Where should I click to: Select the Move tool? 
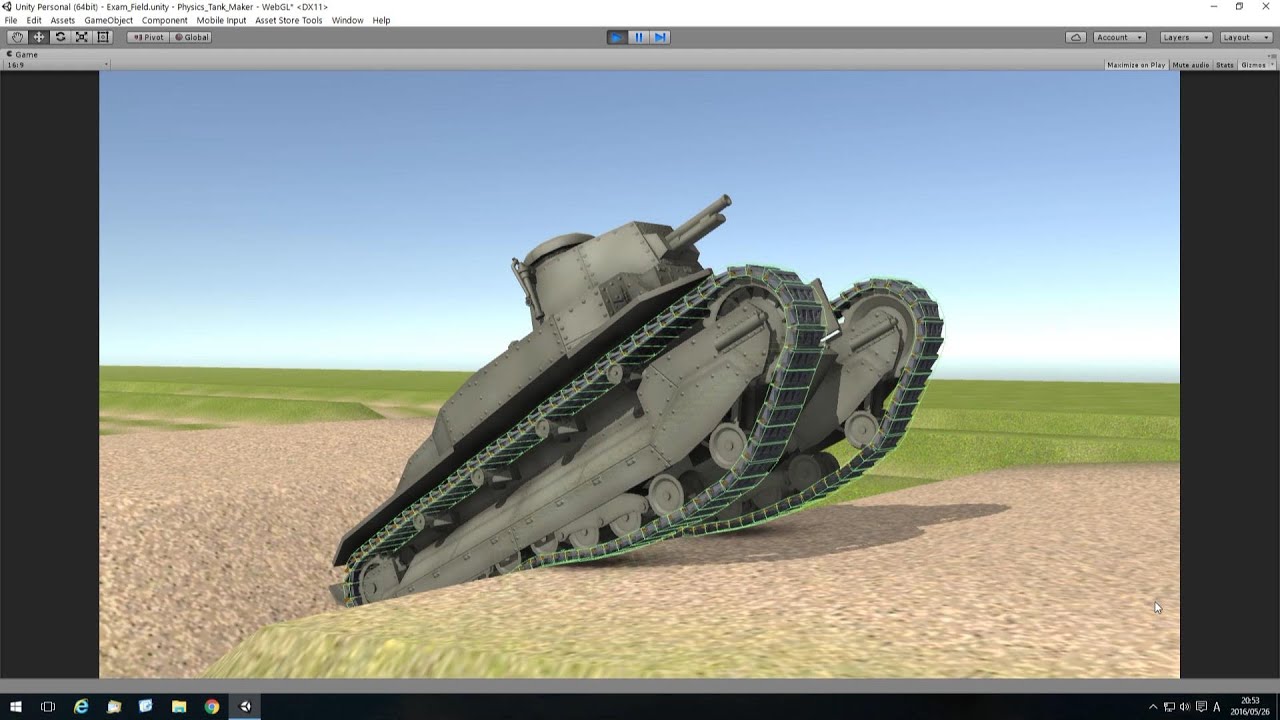[x=38, y=37]
